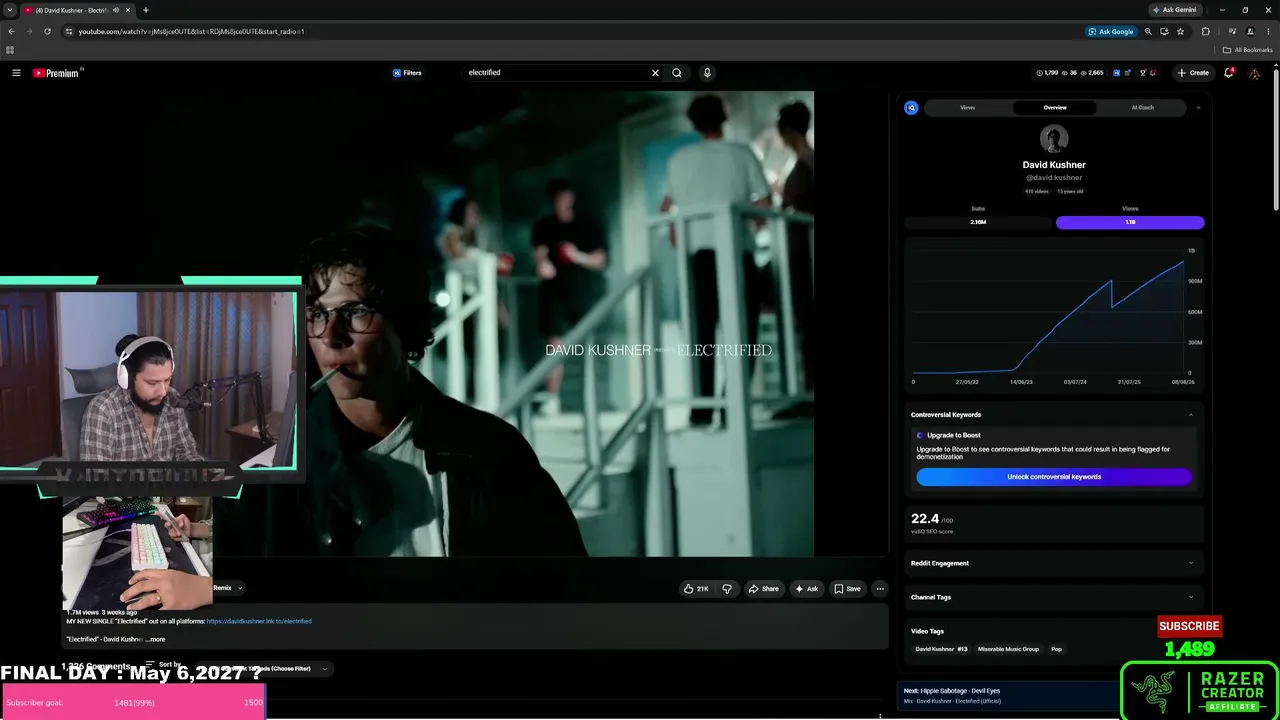Open the AI Coach tab

pos(1142,107)
